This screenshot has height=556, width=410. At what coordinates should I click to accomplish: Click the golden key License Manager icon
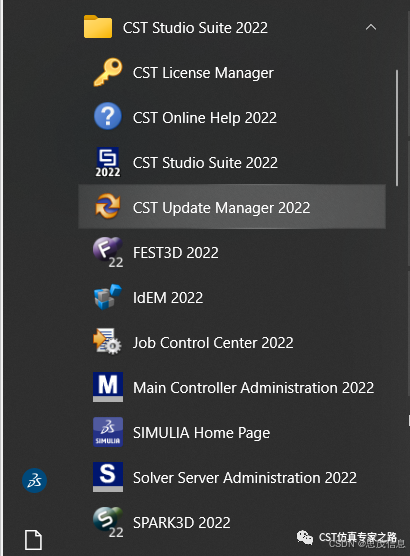click(x=108, y=72)
